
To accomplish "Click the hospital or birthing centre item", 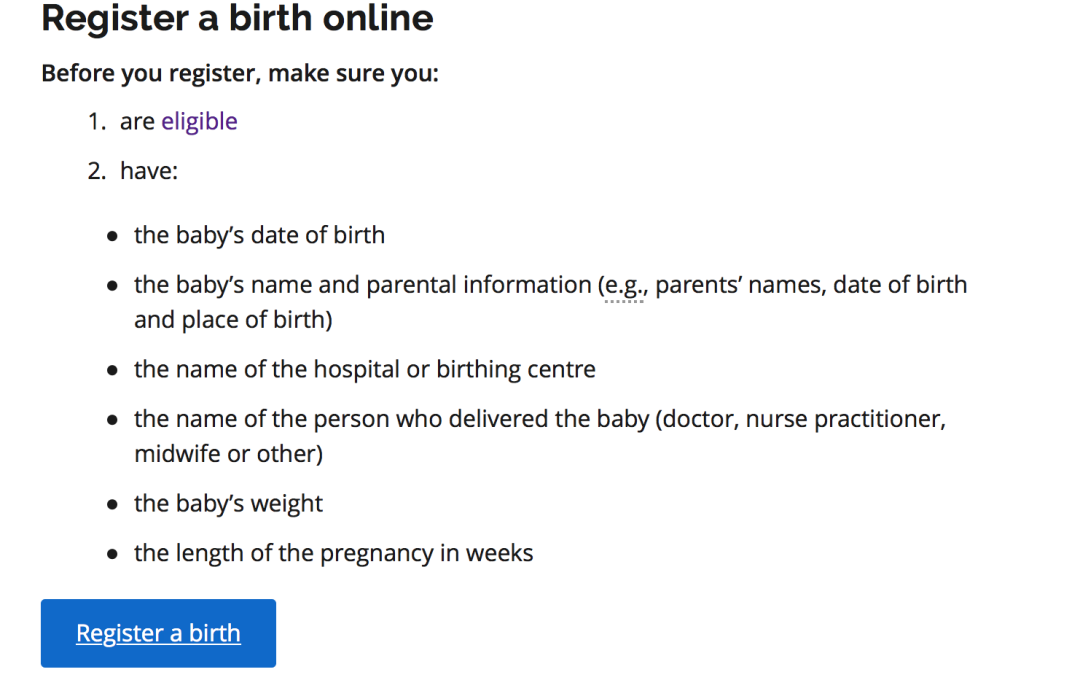I will tap(365, 370).
